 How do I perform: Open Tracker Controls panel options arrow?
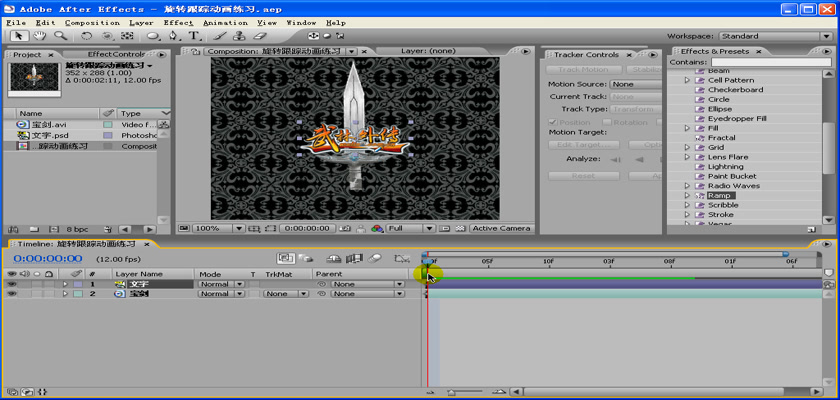point(652,55)
